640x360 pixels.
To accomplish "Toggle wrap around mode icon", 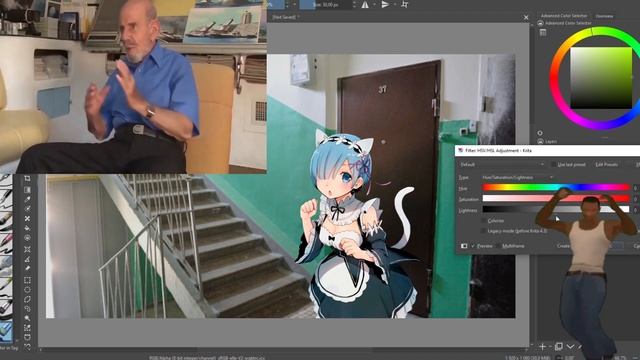I will pos(404,4).
